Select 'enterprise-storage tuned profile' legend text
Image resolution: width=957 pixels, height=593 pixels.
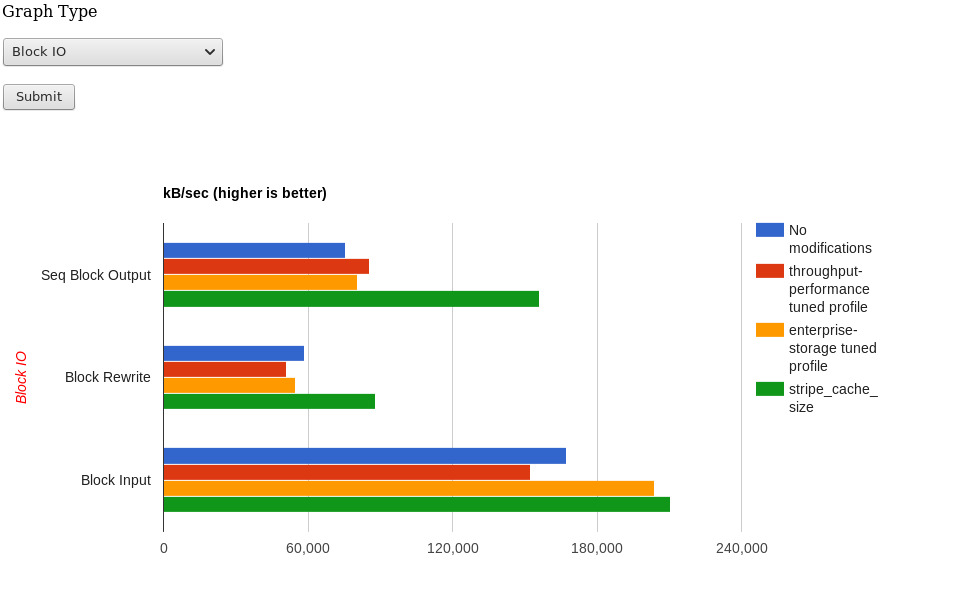832,348
